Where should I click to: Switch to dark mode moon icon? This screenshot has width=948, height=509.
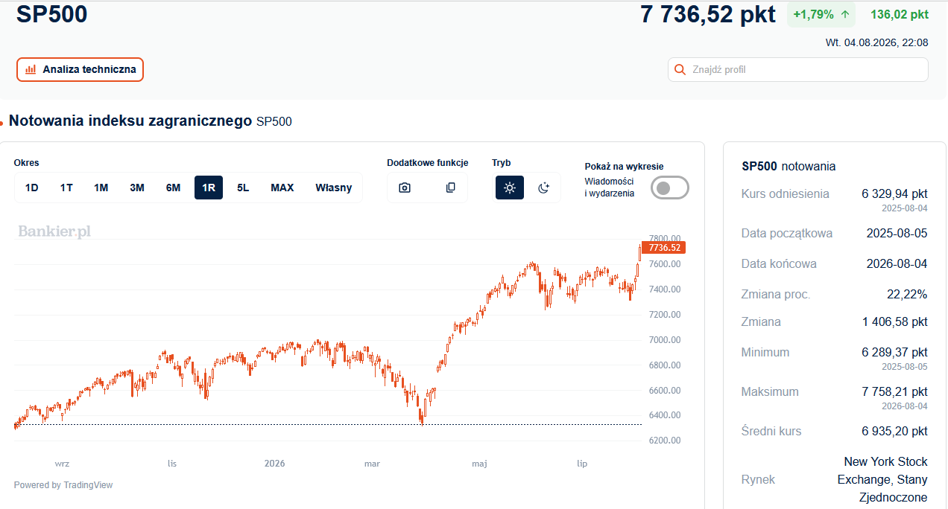[x=544, y=188]
